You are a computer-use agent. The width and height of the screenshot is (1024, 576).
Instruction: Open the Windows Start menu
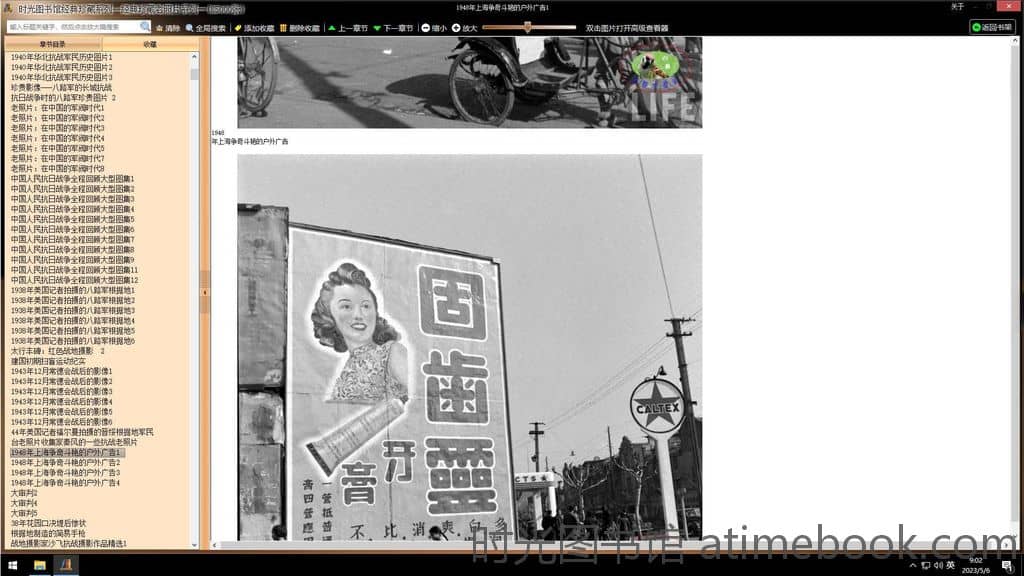coord(12,565)
